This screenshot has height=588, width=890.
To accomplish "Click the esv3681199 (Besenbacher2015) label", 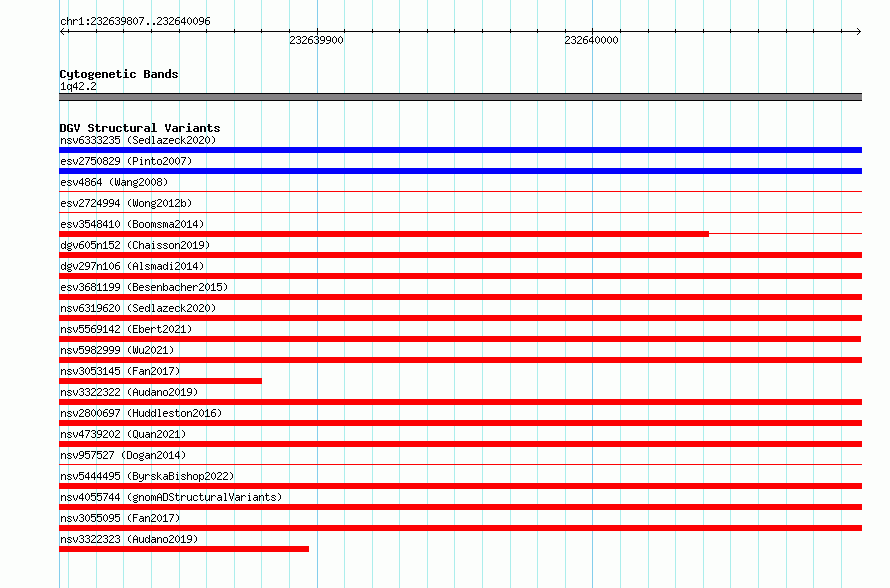I will click(144, 287).
